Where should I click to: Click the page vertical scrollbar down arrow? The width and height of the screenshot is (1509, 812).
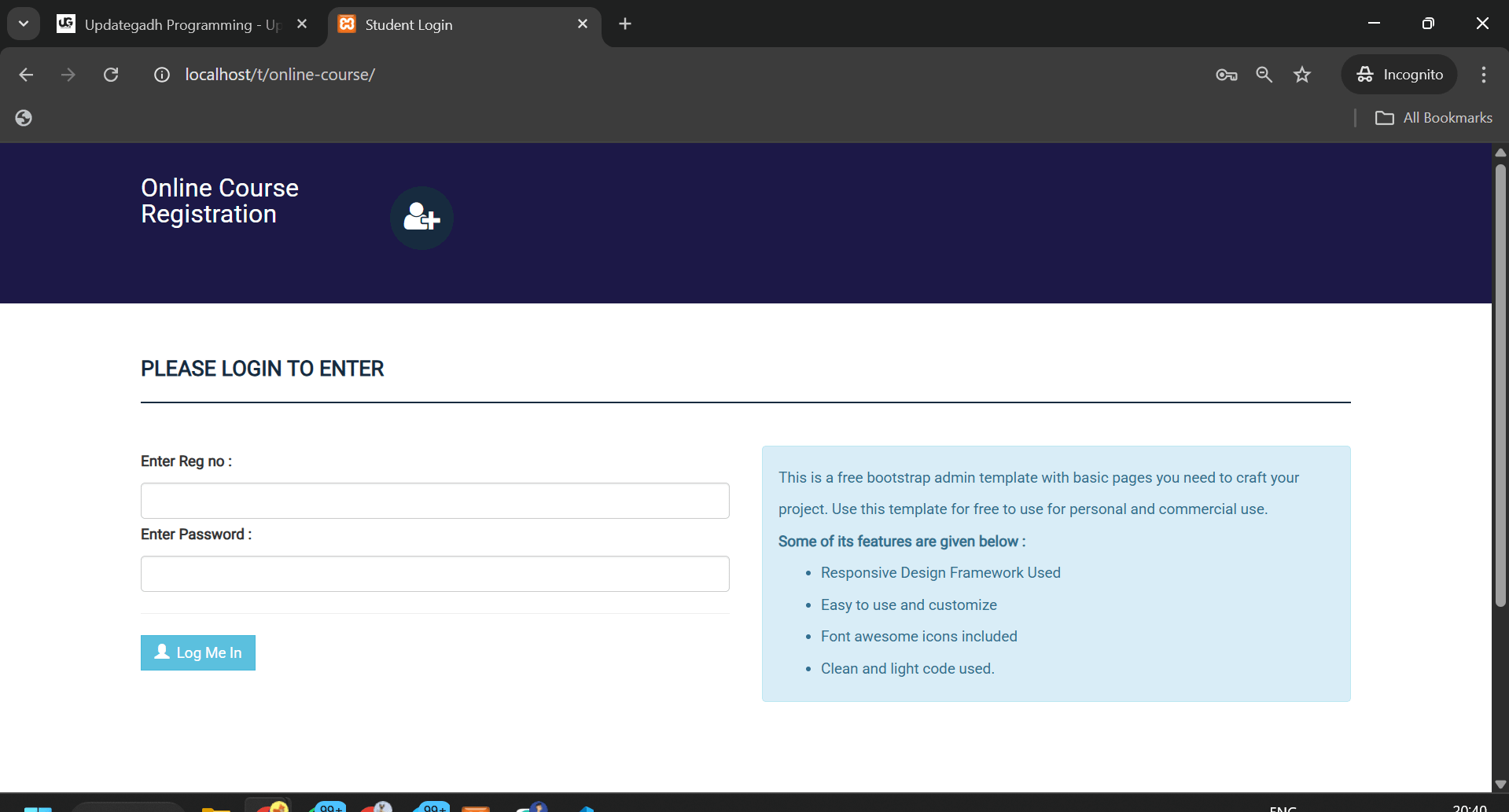click(x=1500, y=784)
